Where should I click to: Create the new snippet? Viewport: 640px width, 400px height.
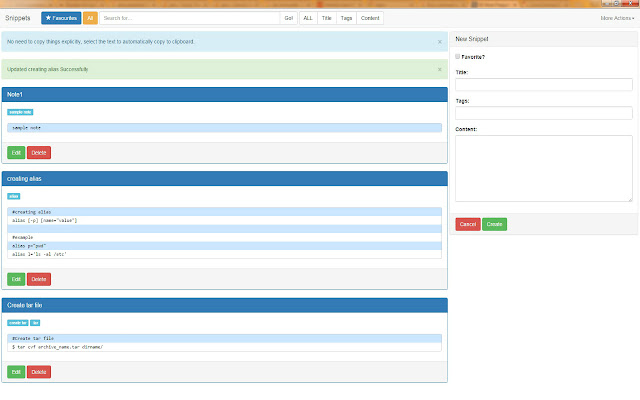(x=494, y=224)
